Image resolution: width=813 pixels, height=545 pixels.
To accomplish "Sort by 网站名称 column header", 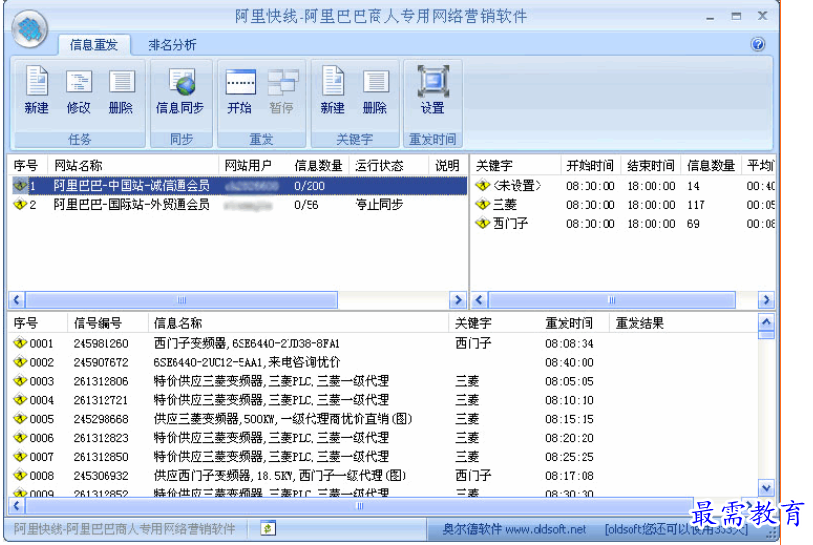I will coord(133,165).
